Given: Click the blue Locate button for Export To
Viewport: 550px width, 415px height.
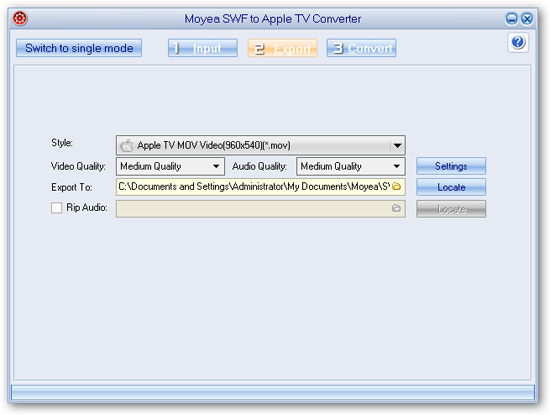Looking at the screenshot, I should 451,187.
